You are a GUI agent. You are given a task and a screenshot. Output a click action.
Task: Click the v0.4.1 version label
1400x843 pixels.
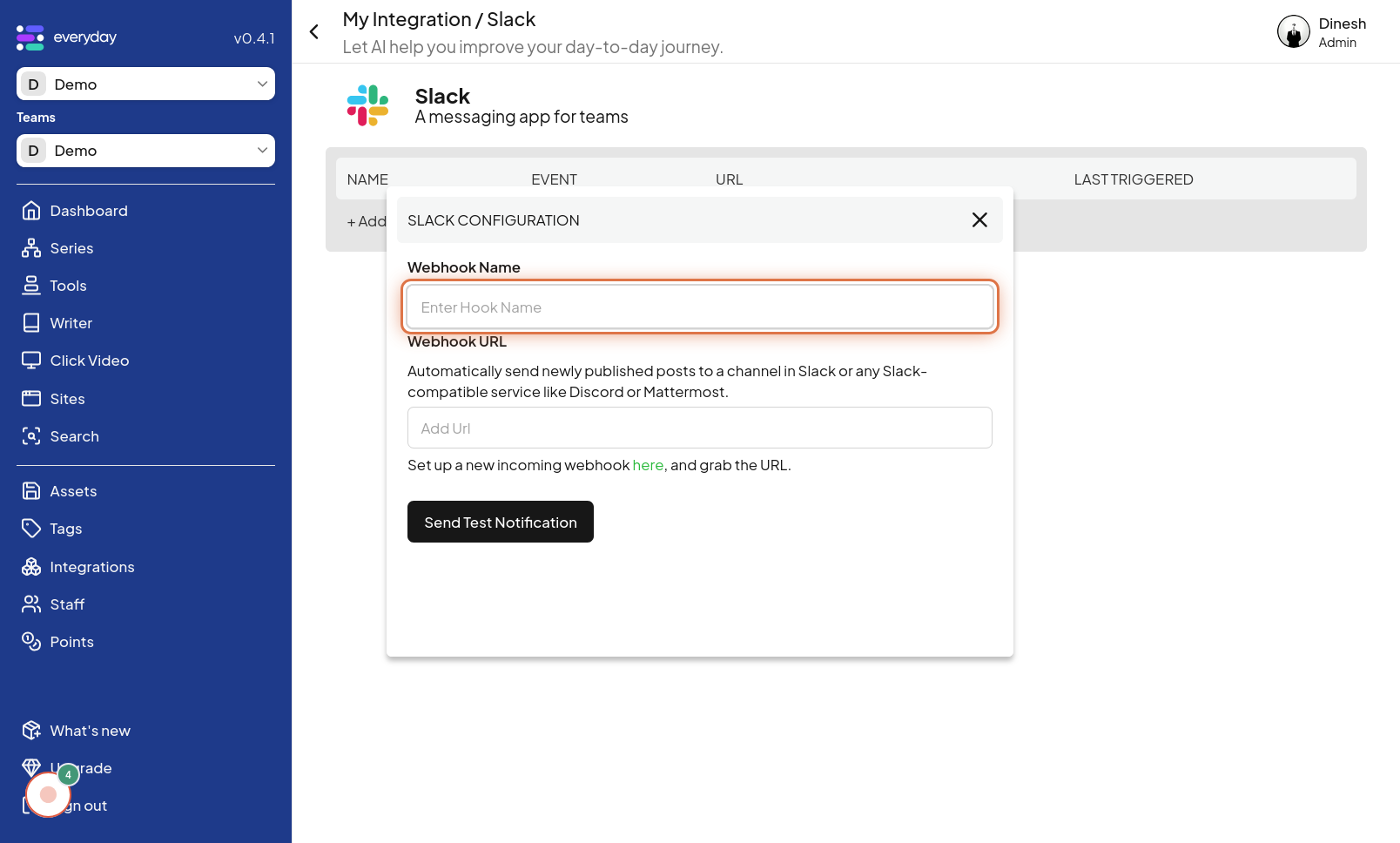[254, 38]
